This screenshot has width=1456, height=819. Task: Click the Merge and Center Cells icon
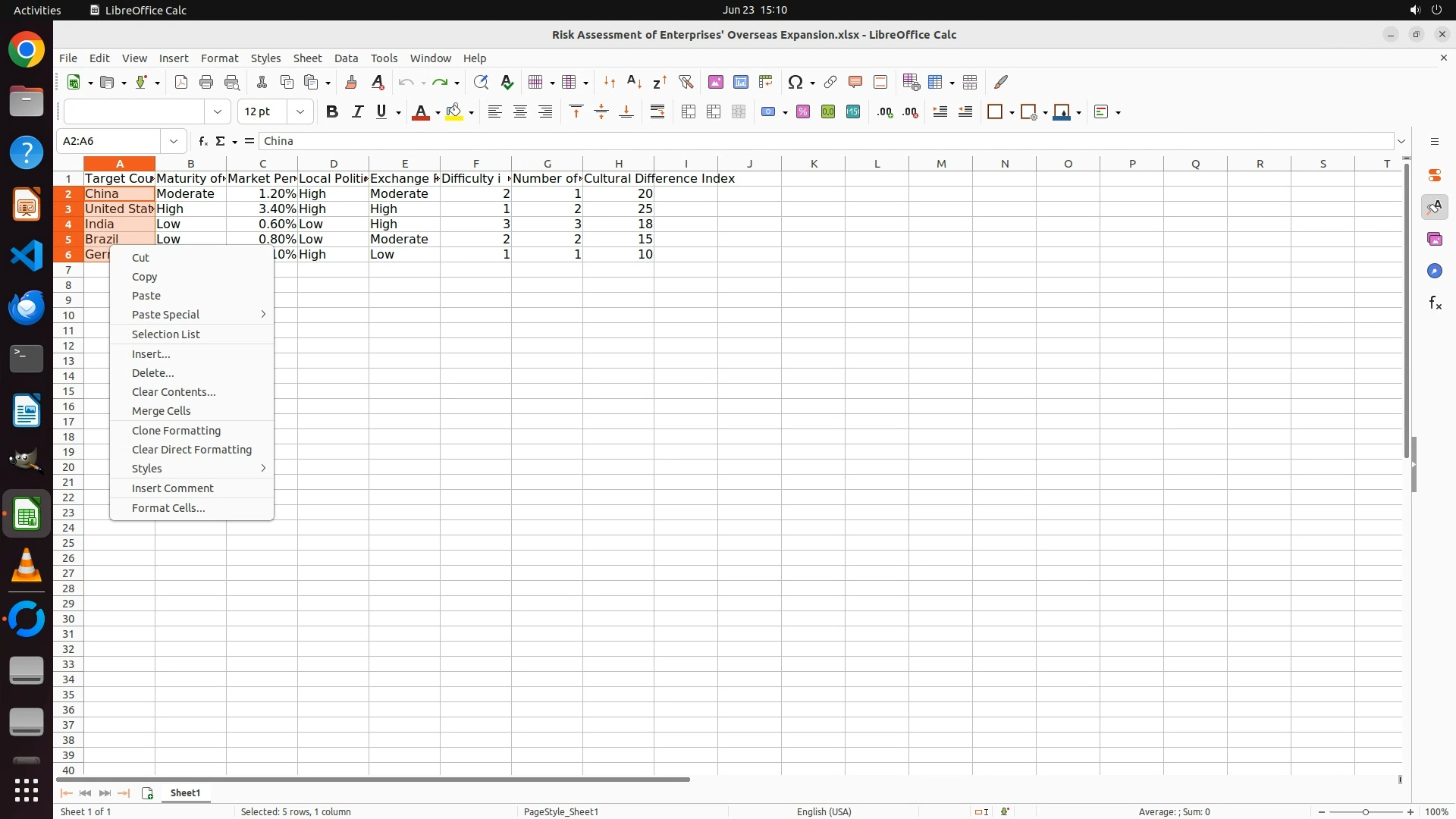(x=689, y=112)
